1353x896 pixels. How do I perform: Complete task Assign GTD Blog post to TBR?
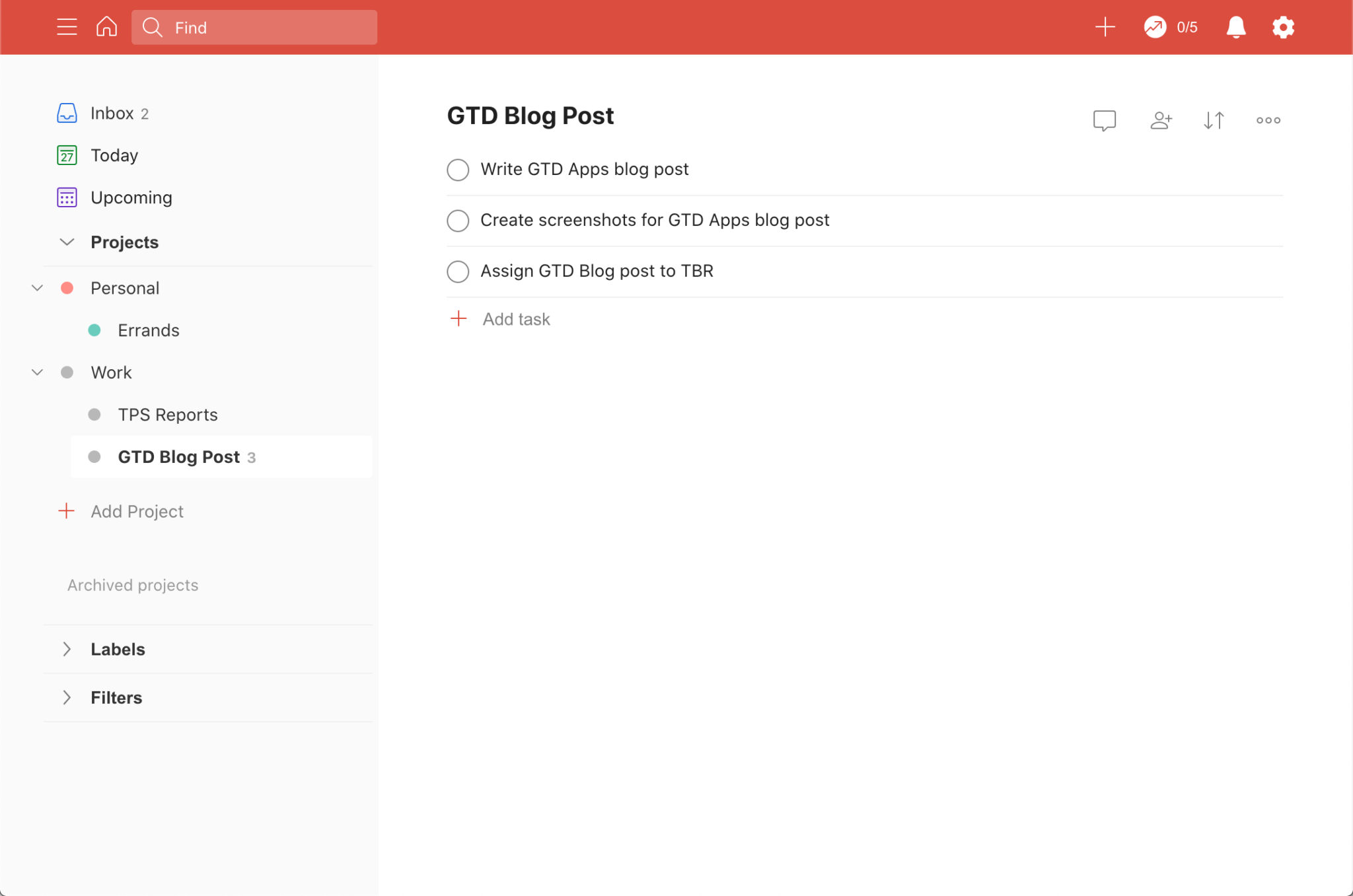(x=458, y=271)
